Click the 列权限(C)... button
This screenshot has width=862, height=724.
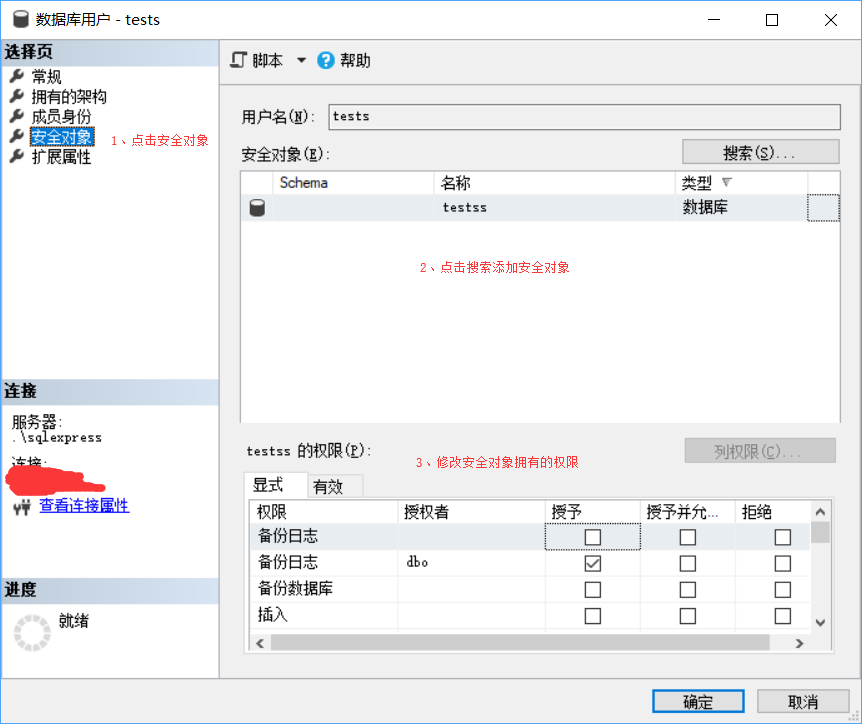[760, 451]
